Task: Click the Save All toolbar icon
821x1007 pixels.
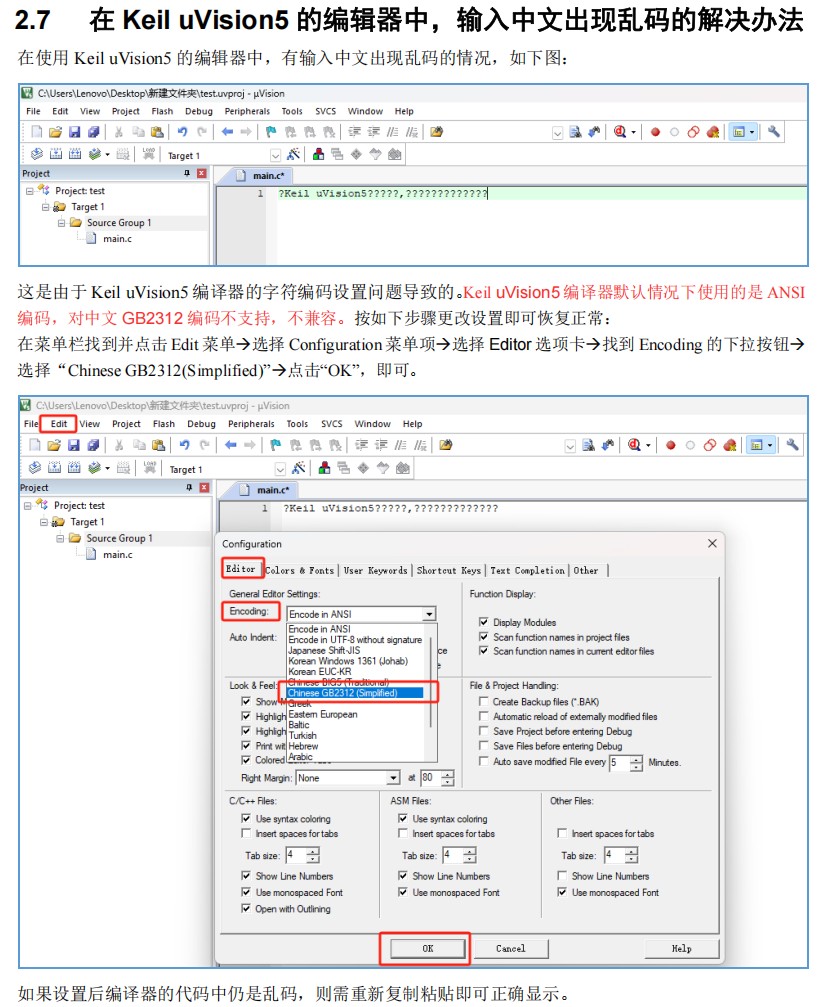Action: pyautogui.click(x=92, y=443)
